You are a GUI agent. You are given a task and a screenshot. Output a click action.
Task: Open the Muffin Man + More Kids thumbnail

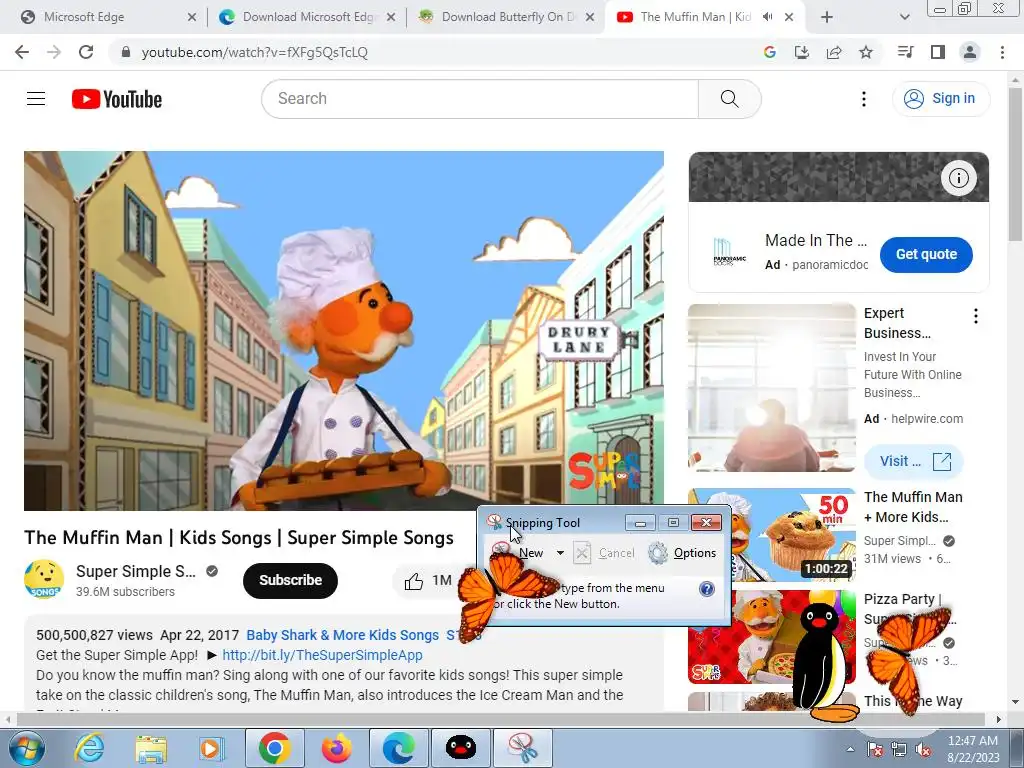click(772, 534)
